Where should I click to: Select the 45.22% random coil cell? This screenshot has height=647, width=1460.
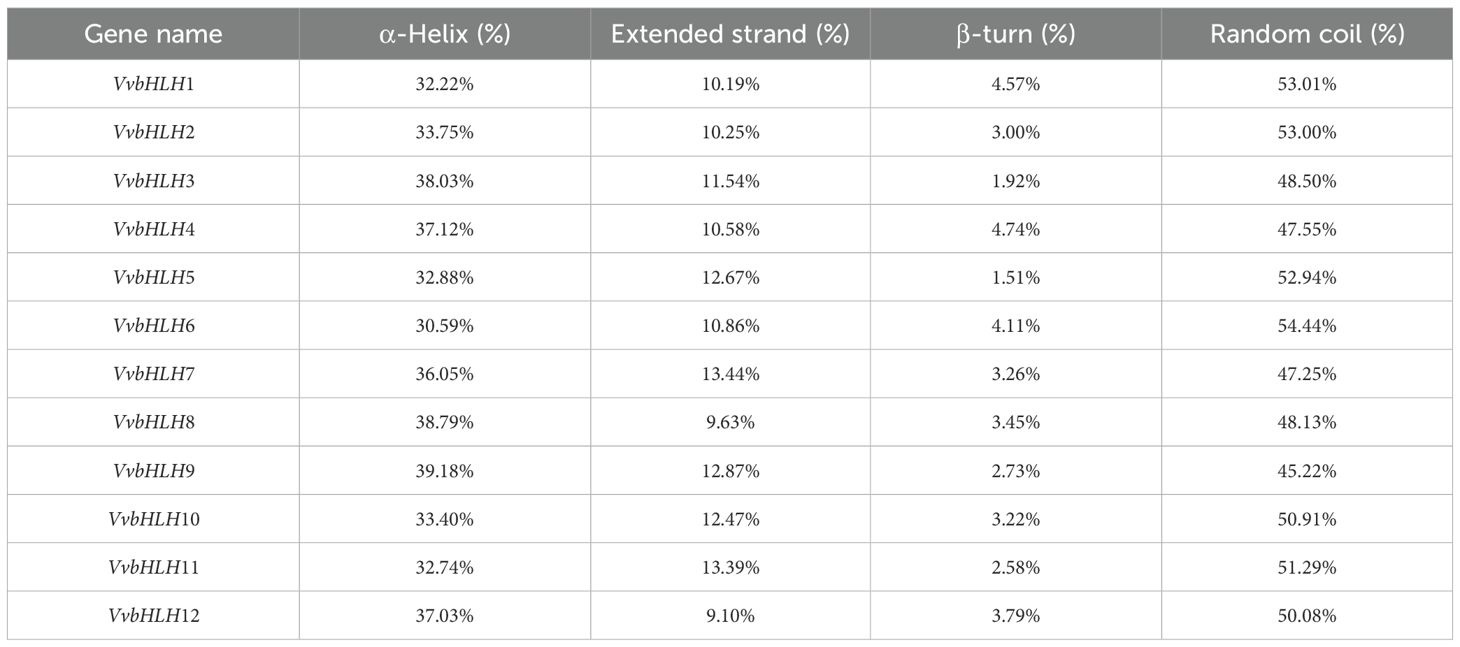coord(1307,471)
